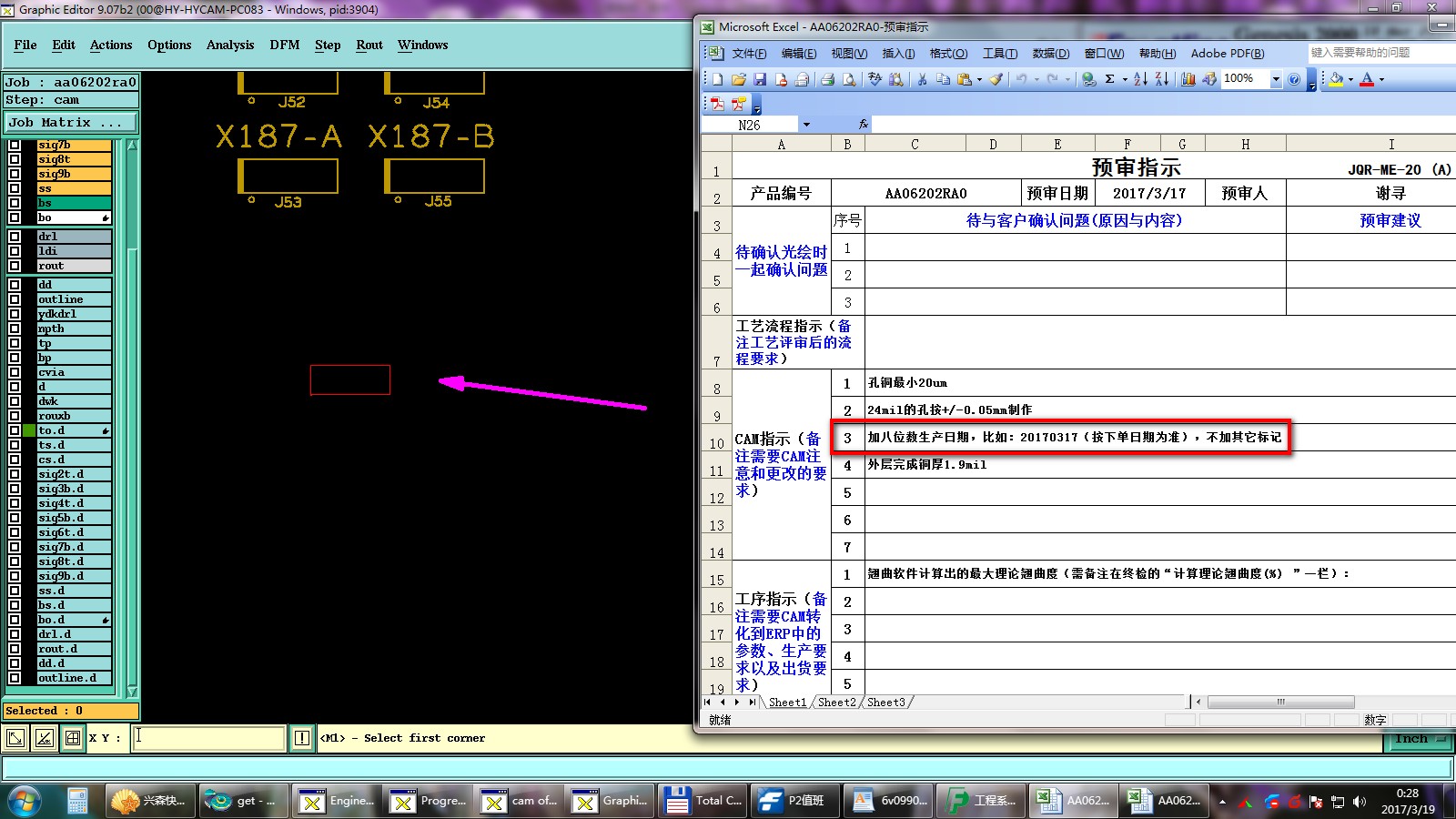Open Excel Name Box dropdown arrow
The image size is (1456, 819).
[x=806, y=125]
